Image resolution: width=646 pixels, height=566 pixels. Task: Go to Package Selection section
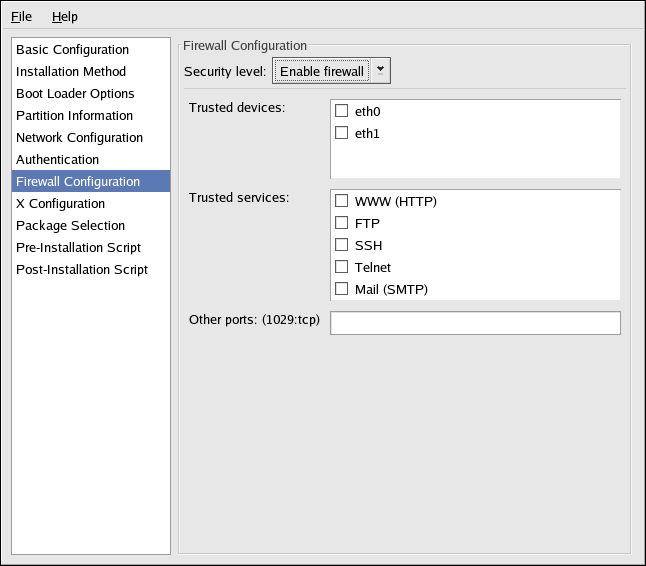click(70, 226)
